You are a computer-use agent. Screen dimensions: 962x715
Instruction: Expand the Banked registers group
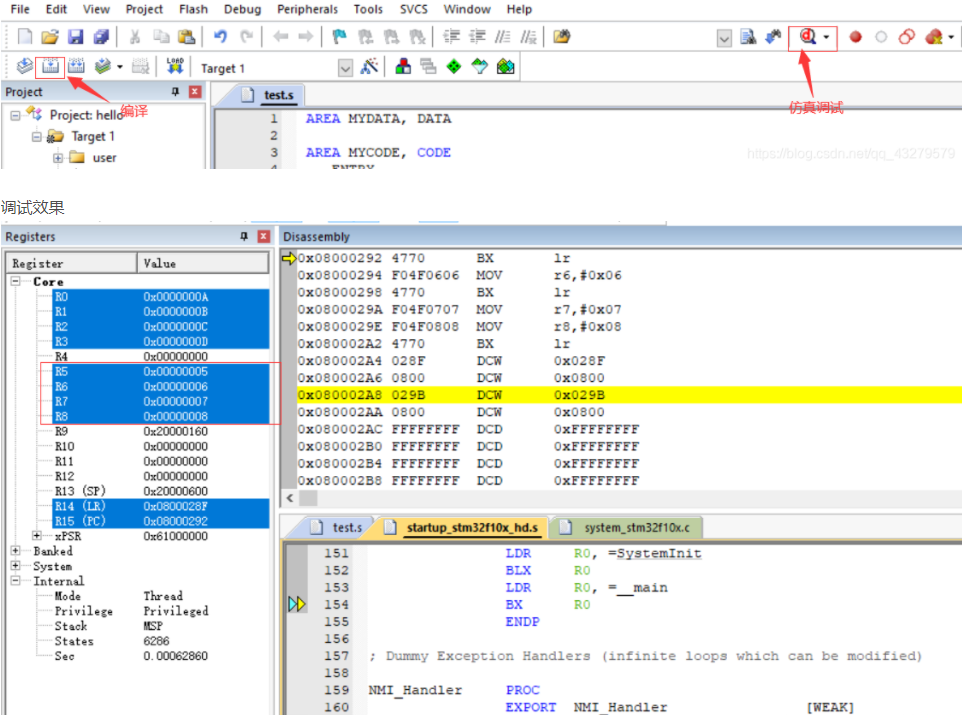[x=15, y=551]
